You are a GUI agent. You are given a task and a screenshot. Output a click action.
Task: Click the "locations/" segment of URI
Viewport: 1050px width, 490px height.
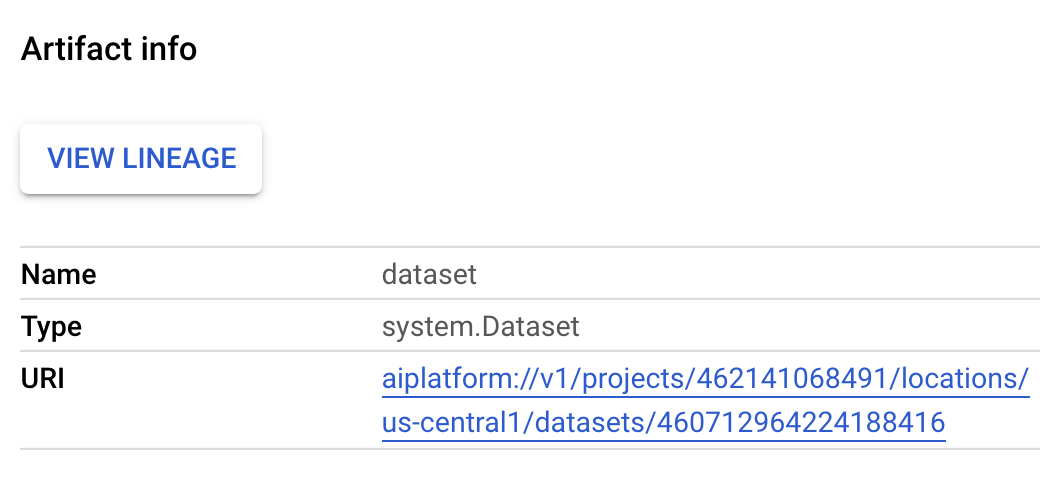958,381
